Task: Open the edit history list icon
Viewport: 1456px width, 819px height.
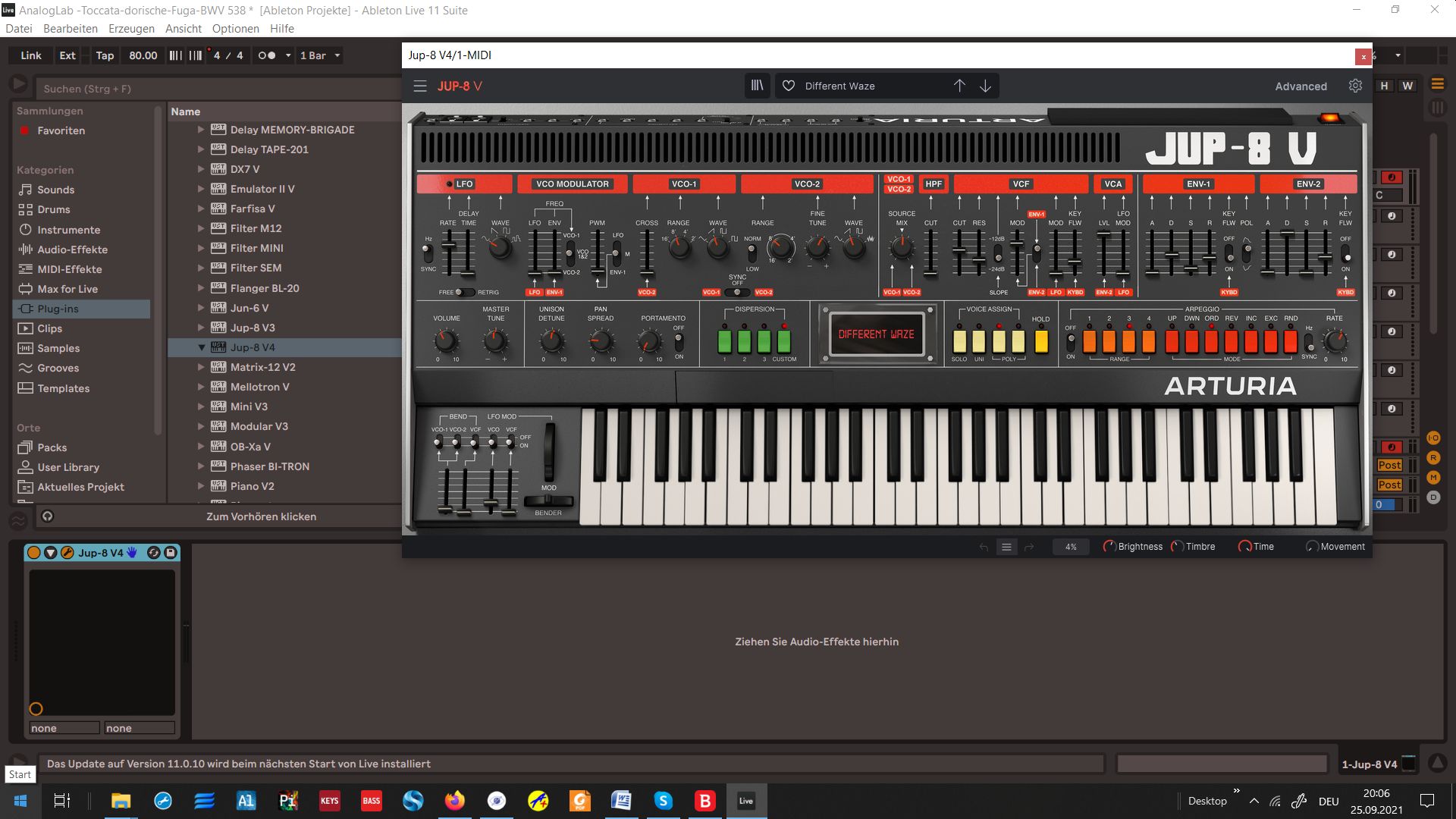Action: pos(1006,547)
